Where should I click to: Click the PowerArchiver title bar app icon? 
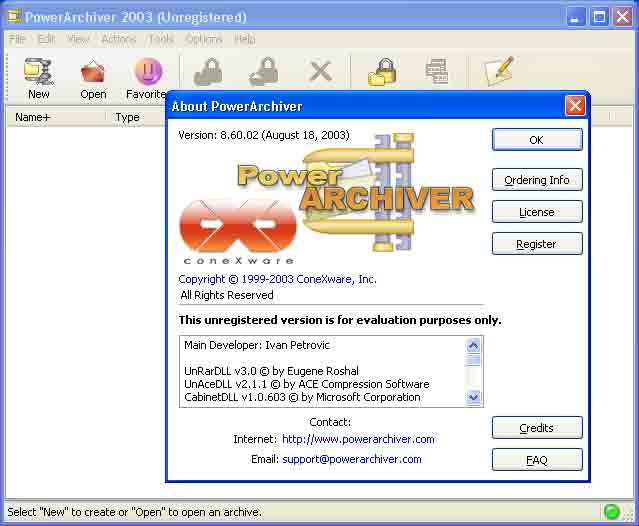pyautogui.click(x=14, y=16)
